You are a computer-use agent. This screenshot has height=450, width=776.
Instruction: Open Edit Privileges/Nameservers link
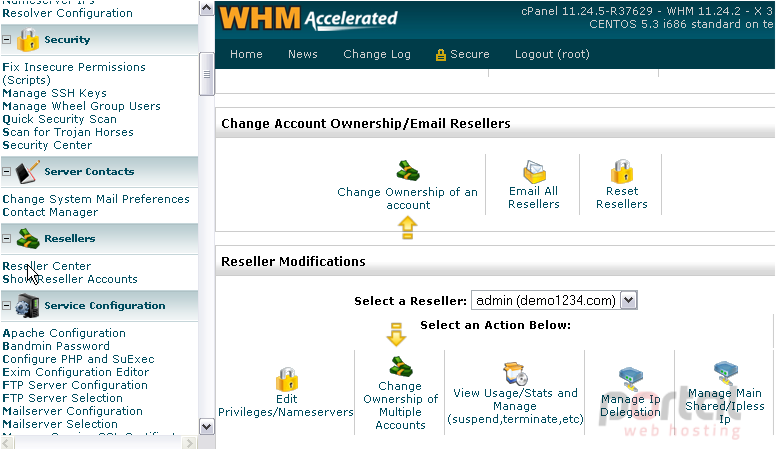[x=286, y=405]
